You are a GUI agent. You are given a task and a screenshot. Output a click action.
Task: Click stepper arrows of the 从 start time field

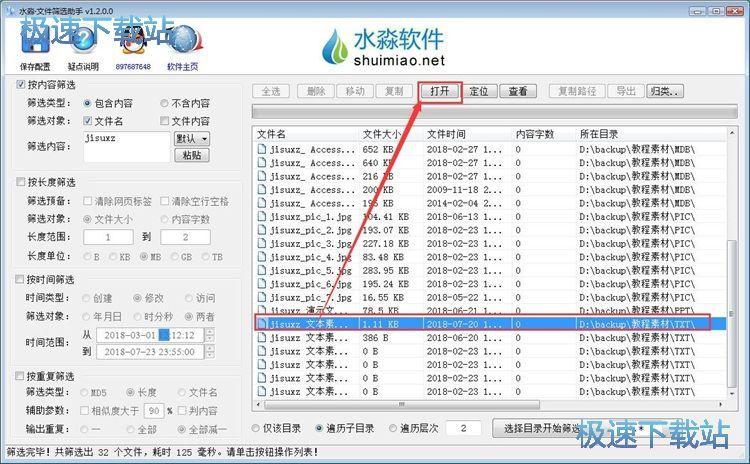pyautogui.click(x=210, y=335)
